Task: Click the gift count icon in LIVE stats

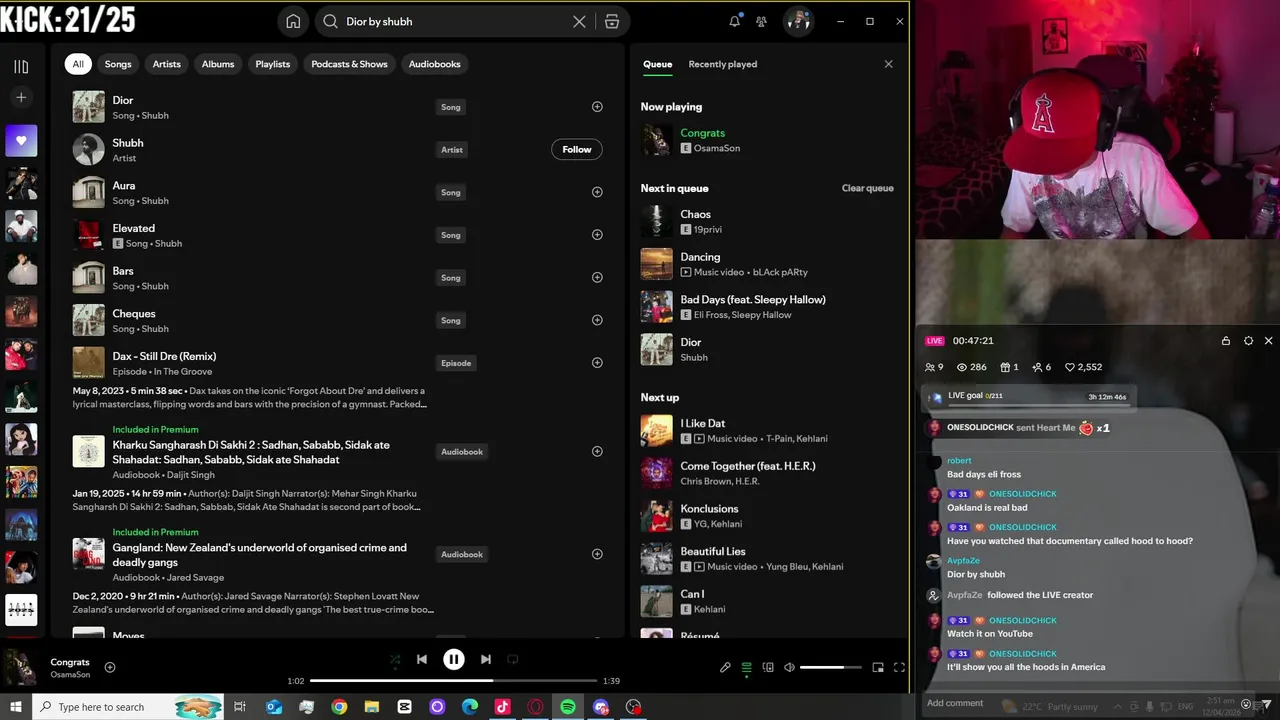Action: [1005, 367]
